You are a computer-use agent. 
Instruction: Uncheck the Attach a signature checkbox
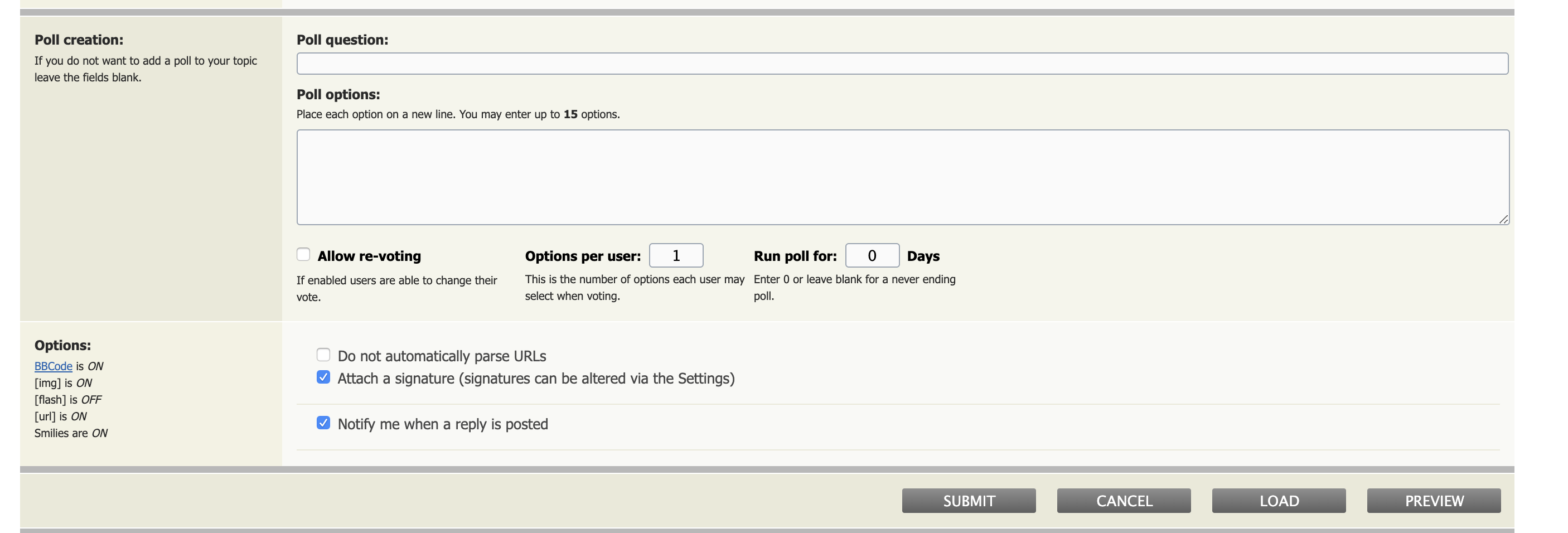[x=323, y=377]
